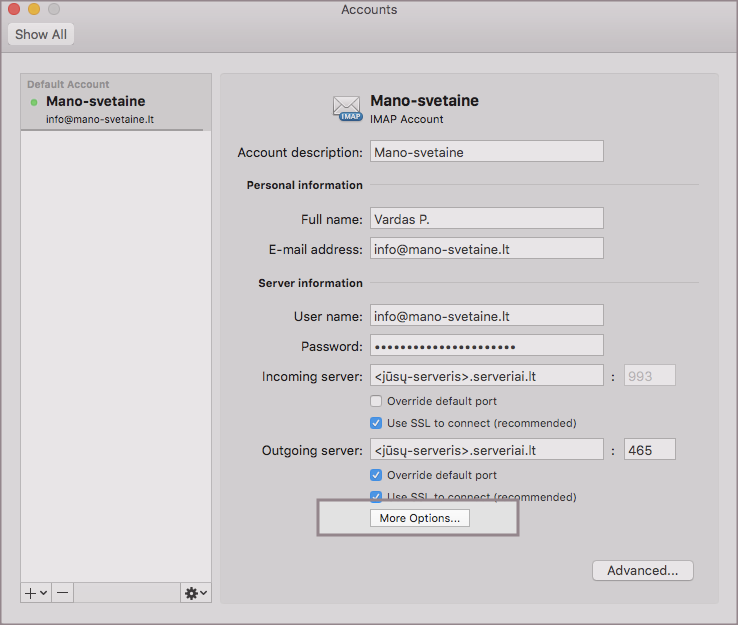
Task: Toggle incoming server Use SSL checkbox
Action: (x=377, y=423)
